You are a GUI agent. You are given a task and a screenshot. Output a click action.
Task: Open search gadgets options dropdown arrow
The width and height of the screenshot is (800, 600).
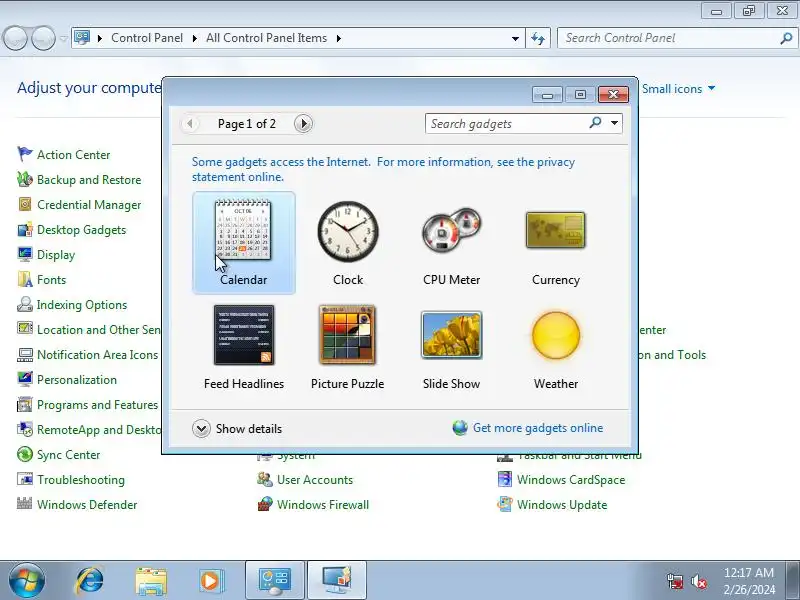pyautogui.click(x=614, y=123)
